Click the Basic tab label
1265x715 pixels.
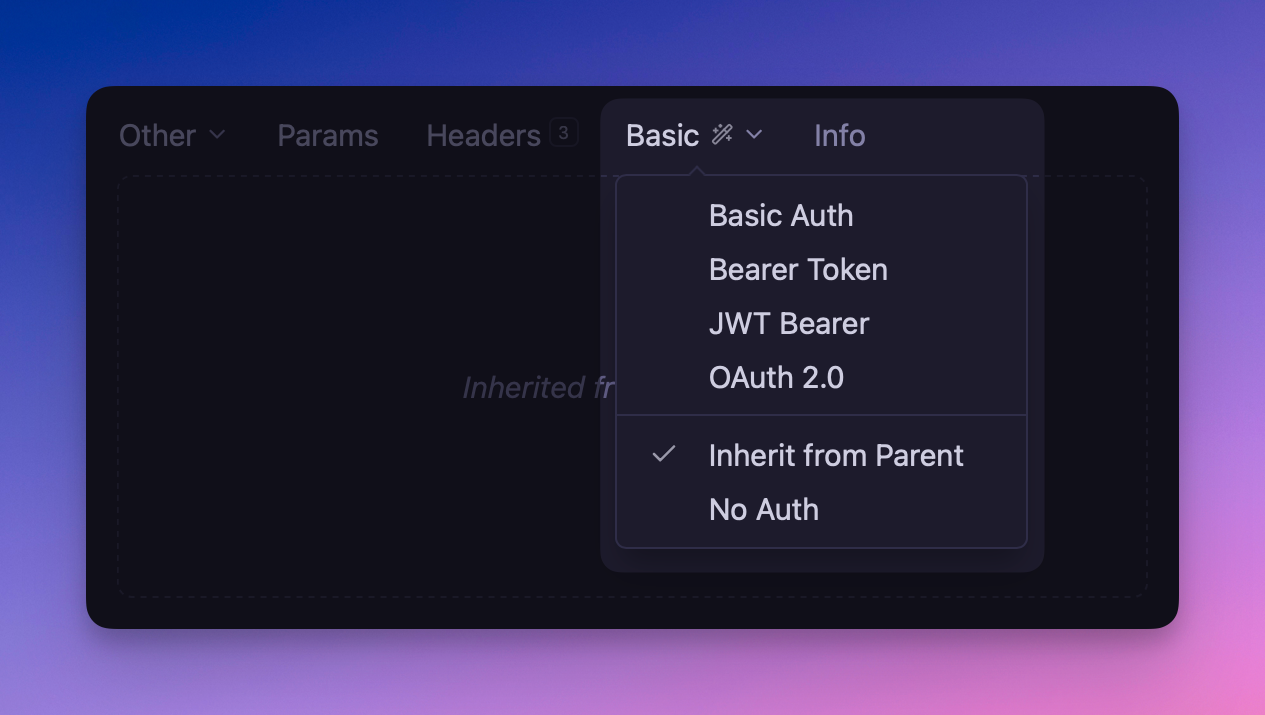coord(662,135)
